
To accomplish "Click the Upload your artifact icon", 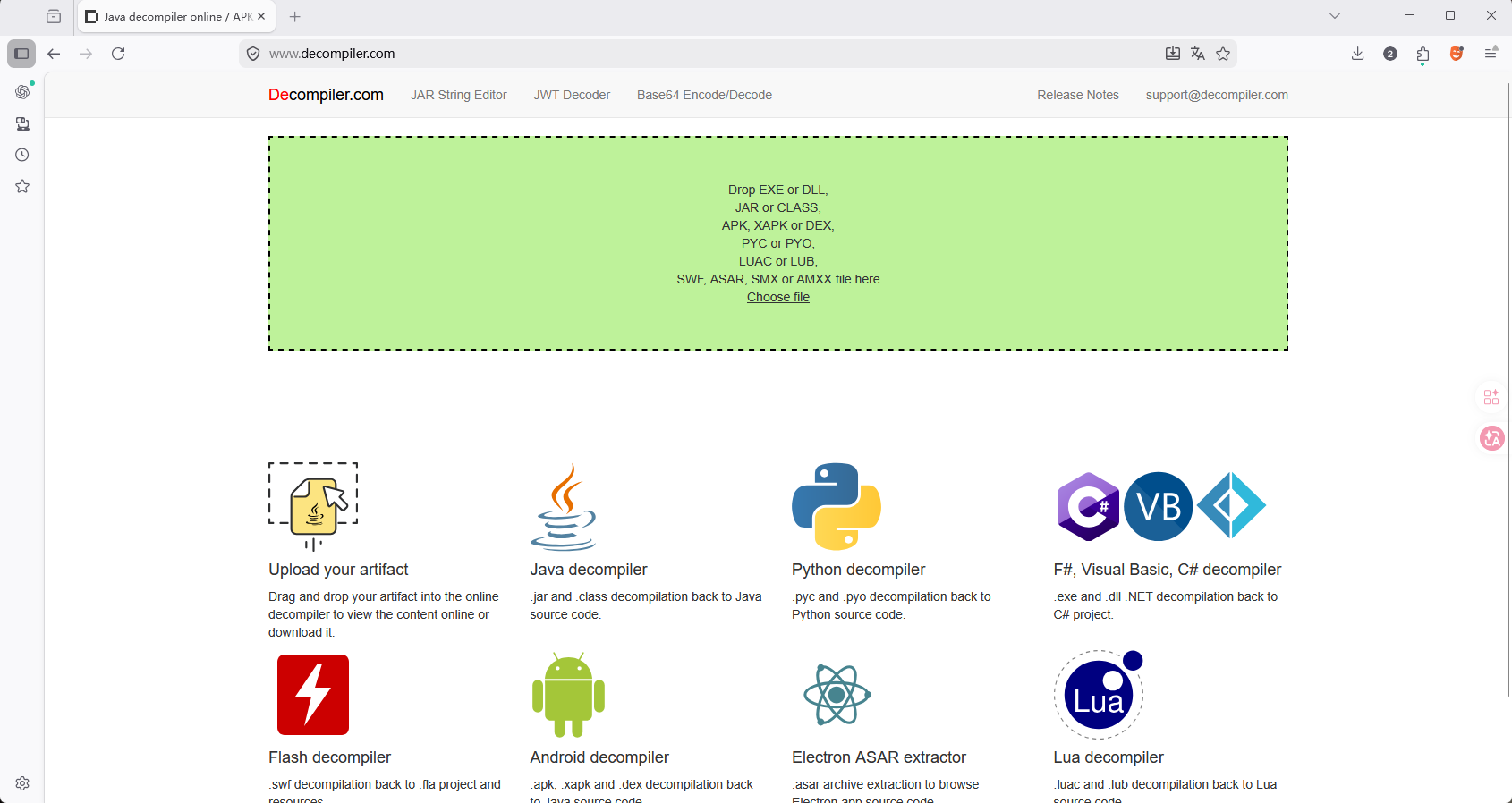I will (x=313, y=506).
